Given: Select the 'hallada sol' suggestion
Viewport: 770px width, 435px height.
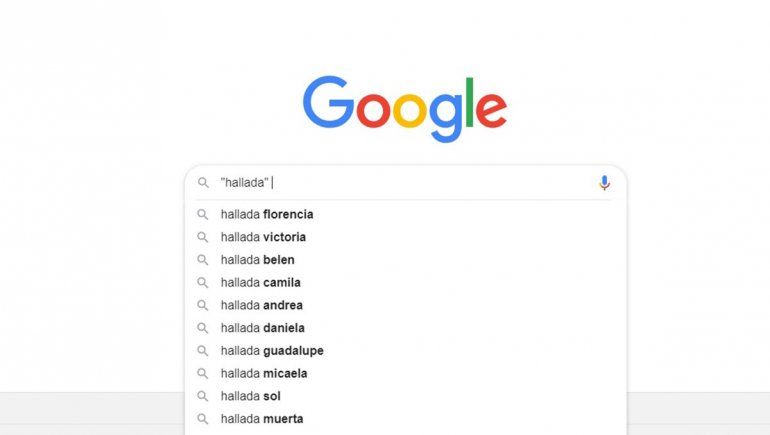Looking at the screenshot, I should click(x=250, y=396).
